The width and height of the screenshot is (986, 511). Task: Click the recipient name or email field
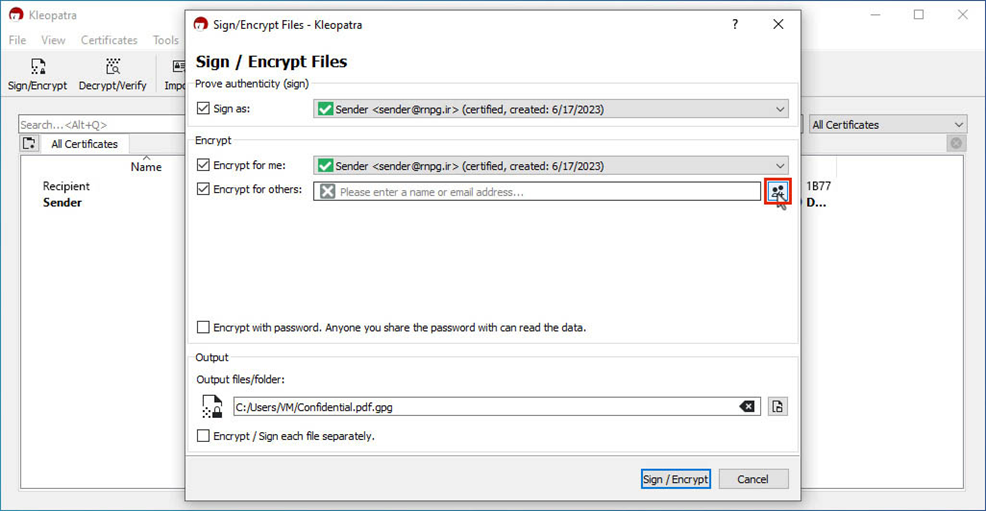click(537, 192)
